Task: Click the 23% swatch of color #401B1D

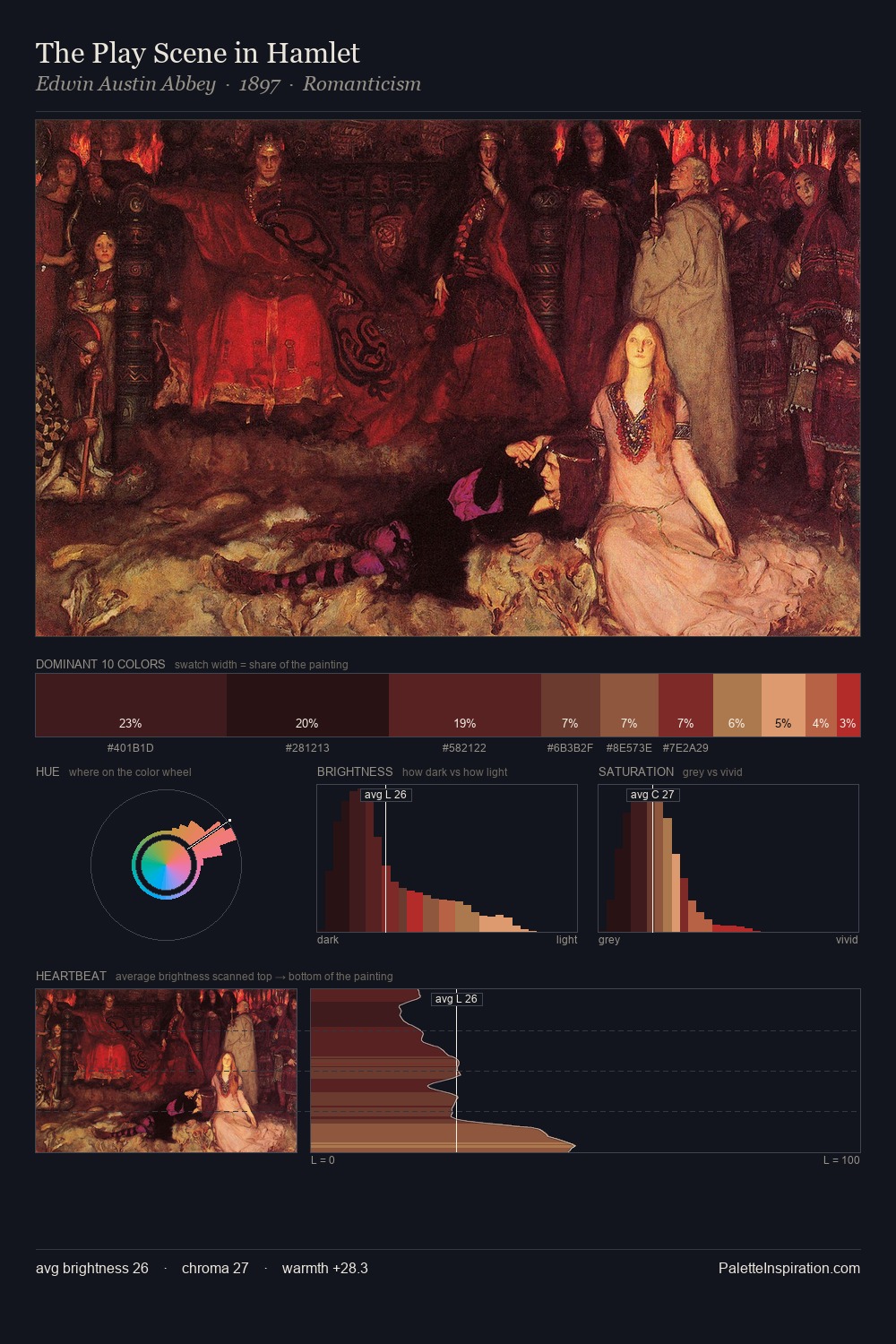Action: tap(131, 705)
